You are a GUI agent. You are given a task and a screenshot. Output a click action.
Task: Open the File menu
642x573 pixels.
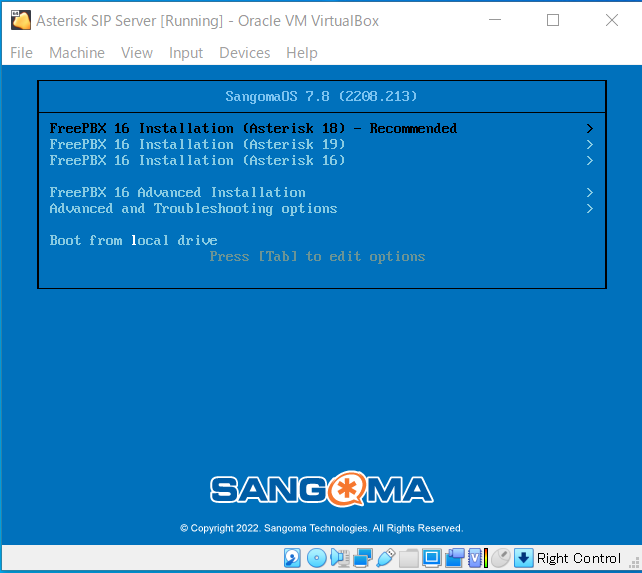tap(21, 53)
